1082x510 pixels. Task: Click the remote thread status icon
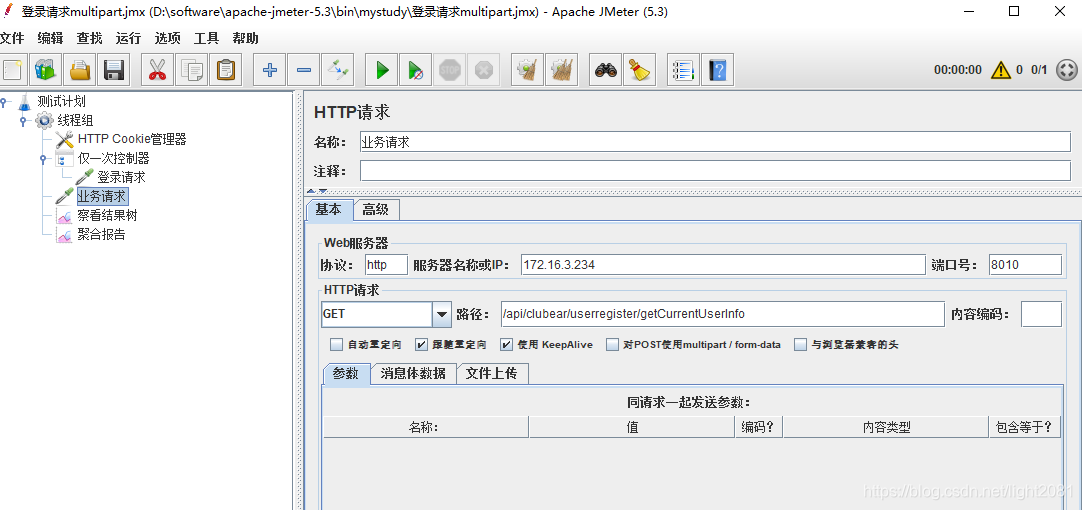click(x=1066, y=70)
